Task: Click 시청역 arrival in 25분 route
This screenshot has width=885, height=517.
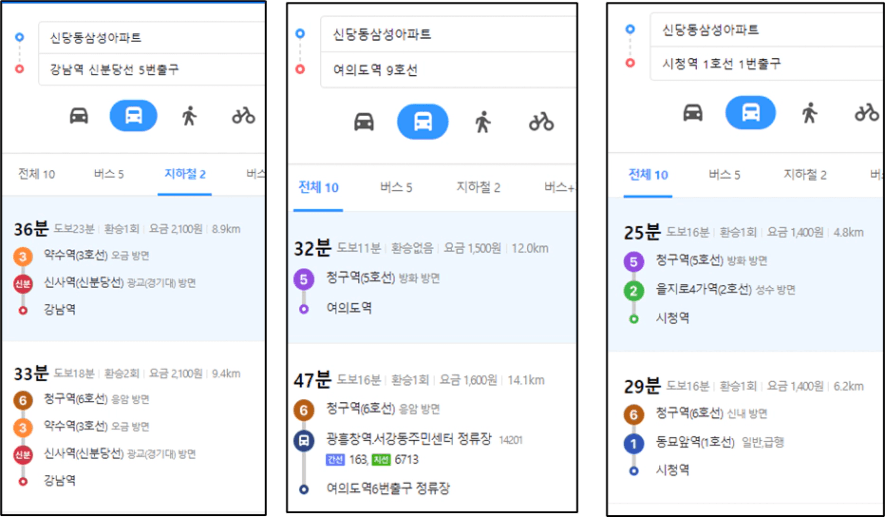Action: point(672,318)
